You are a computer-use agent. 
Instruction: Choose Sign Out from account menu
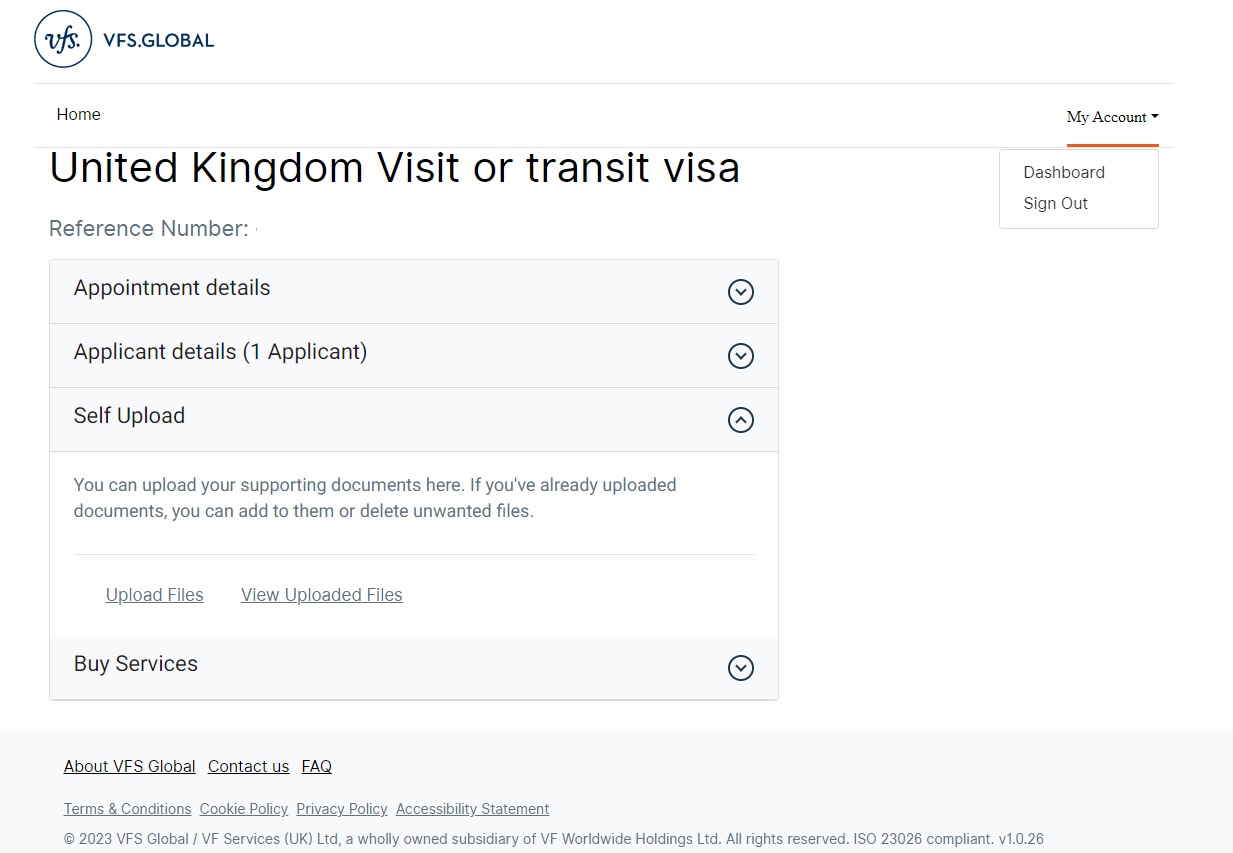pyautogui.click(x=1055, y=203)
